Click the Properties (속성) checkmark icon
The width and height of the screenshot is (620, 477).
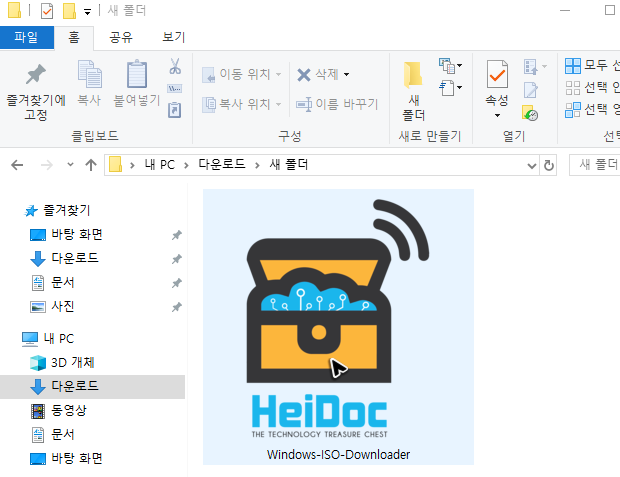click(497, 74)
